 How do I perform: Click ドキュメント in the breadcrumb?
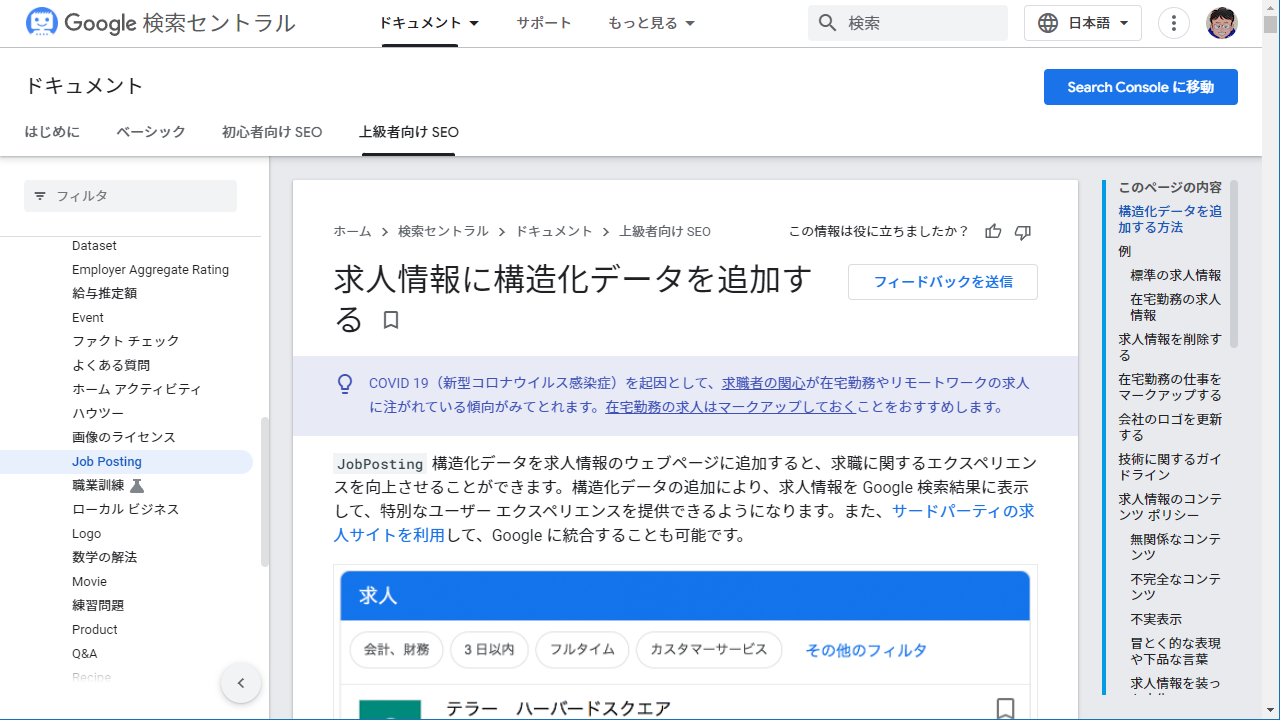[554, 231]
